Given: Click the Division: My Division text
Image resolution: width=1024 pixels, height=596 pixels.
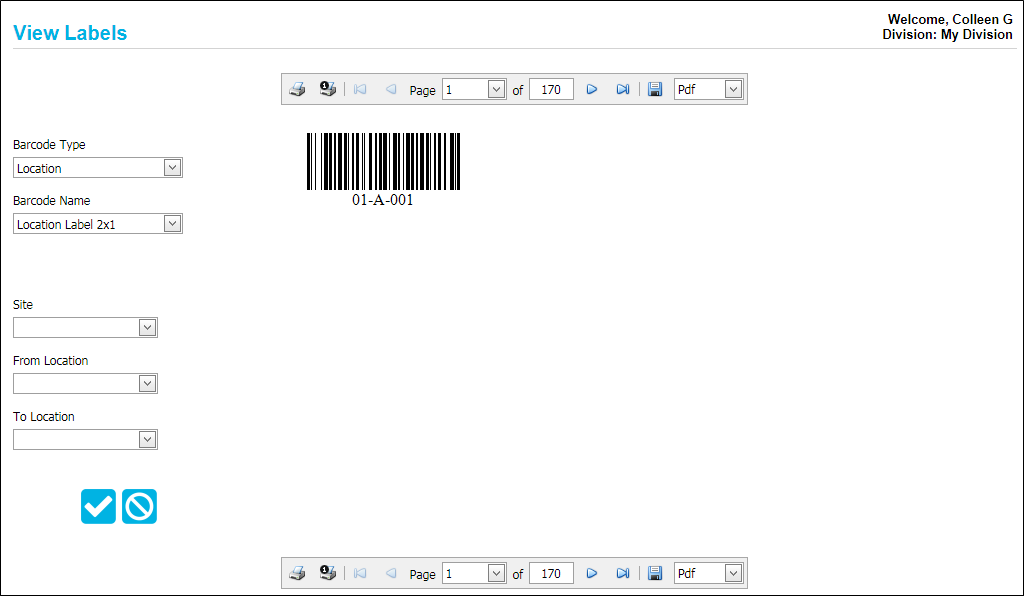Looking at the screenshot, I should (948, 35).
